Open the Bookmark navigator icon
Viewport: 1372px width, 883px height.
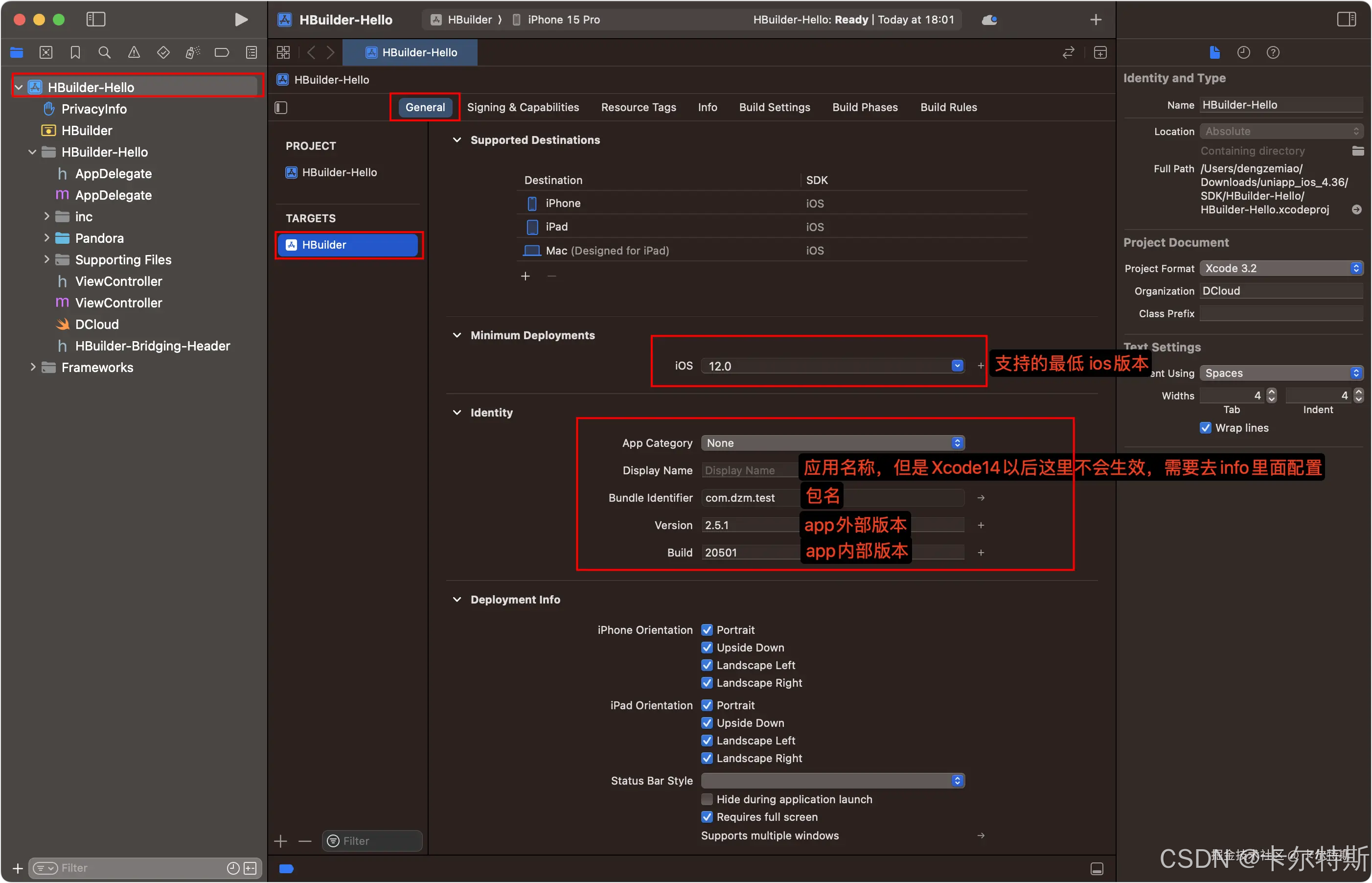click(x=75, y=53)
